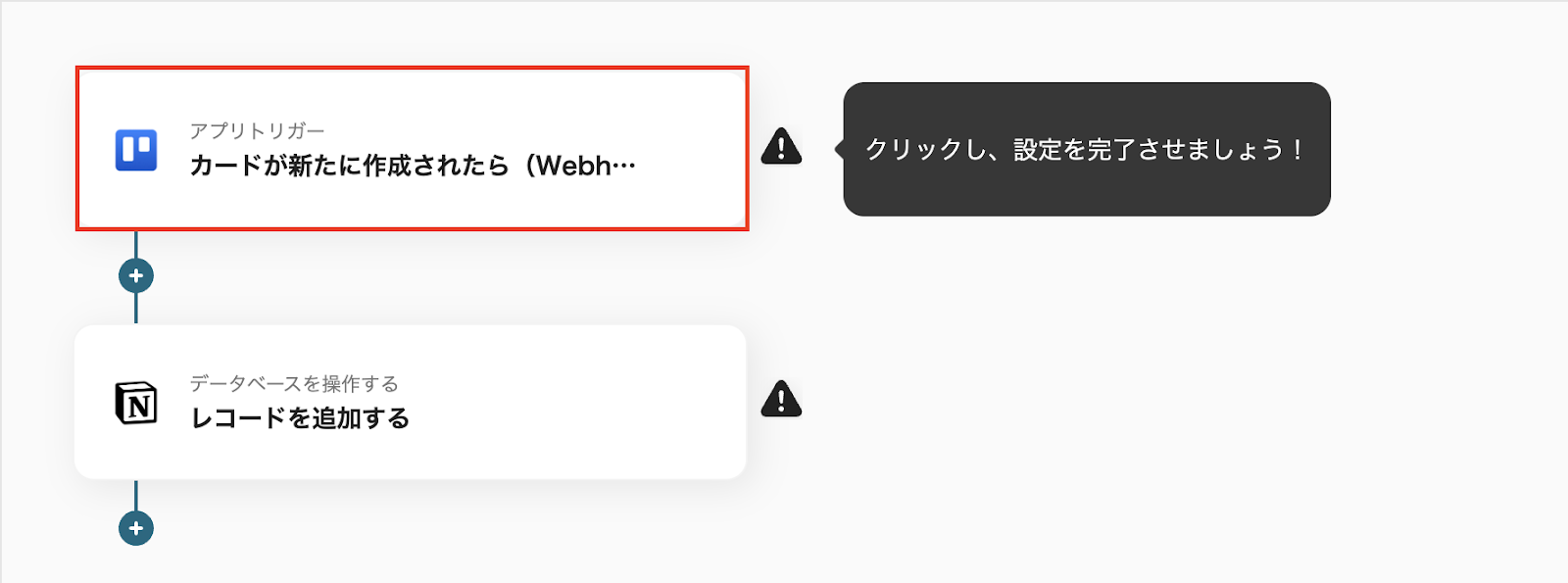This screenshot has width=1568, height=583.
Task: Click connector line beneath the Notion card
Action: (136, 495)
